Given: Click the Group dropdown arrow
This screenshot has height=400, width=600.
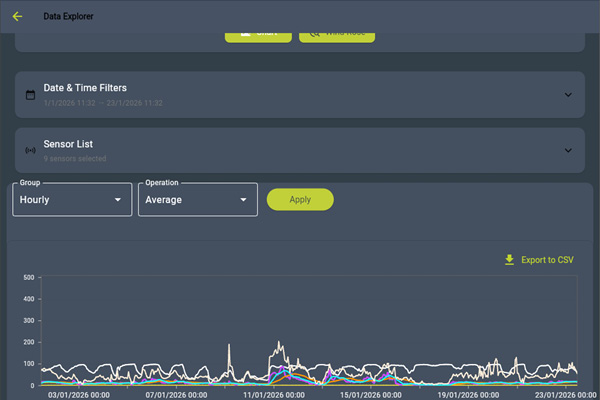Looking at the screenshot, I should click(x=118, y=200).
